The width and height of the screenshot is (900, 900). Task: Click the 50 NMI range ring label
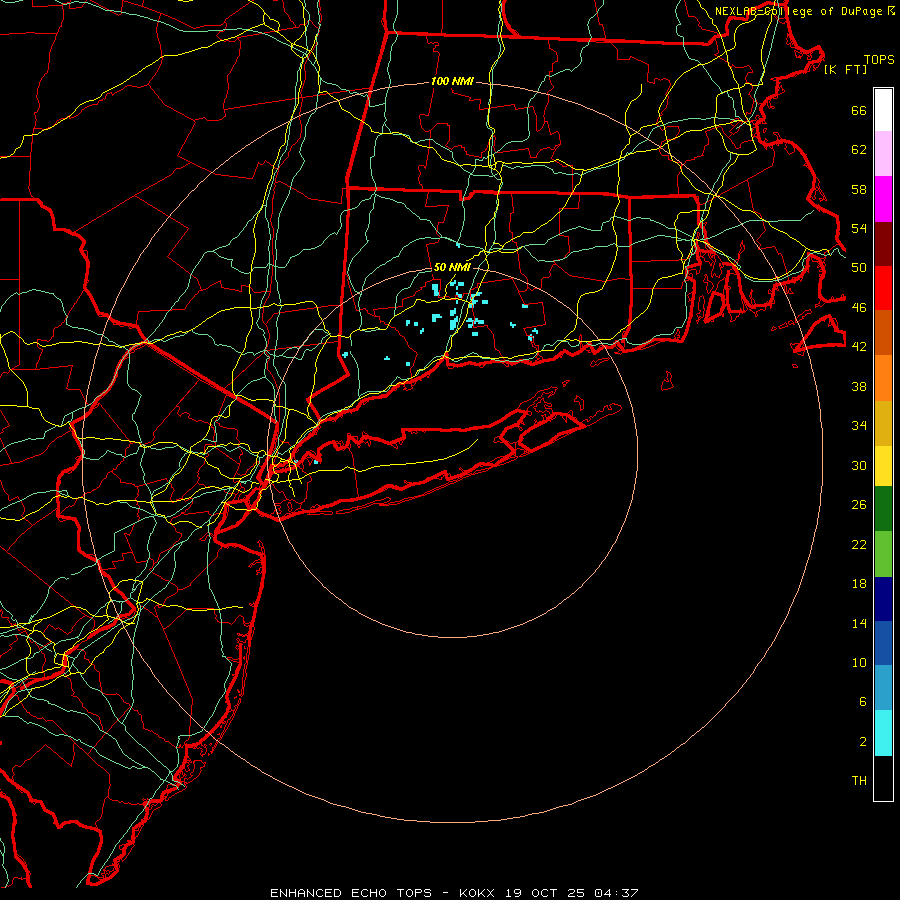tap(452, 267)
